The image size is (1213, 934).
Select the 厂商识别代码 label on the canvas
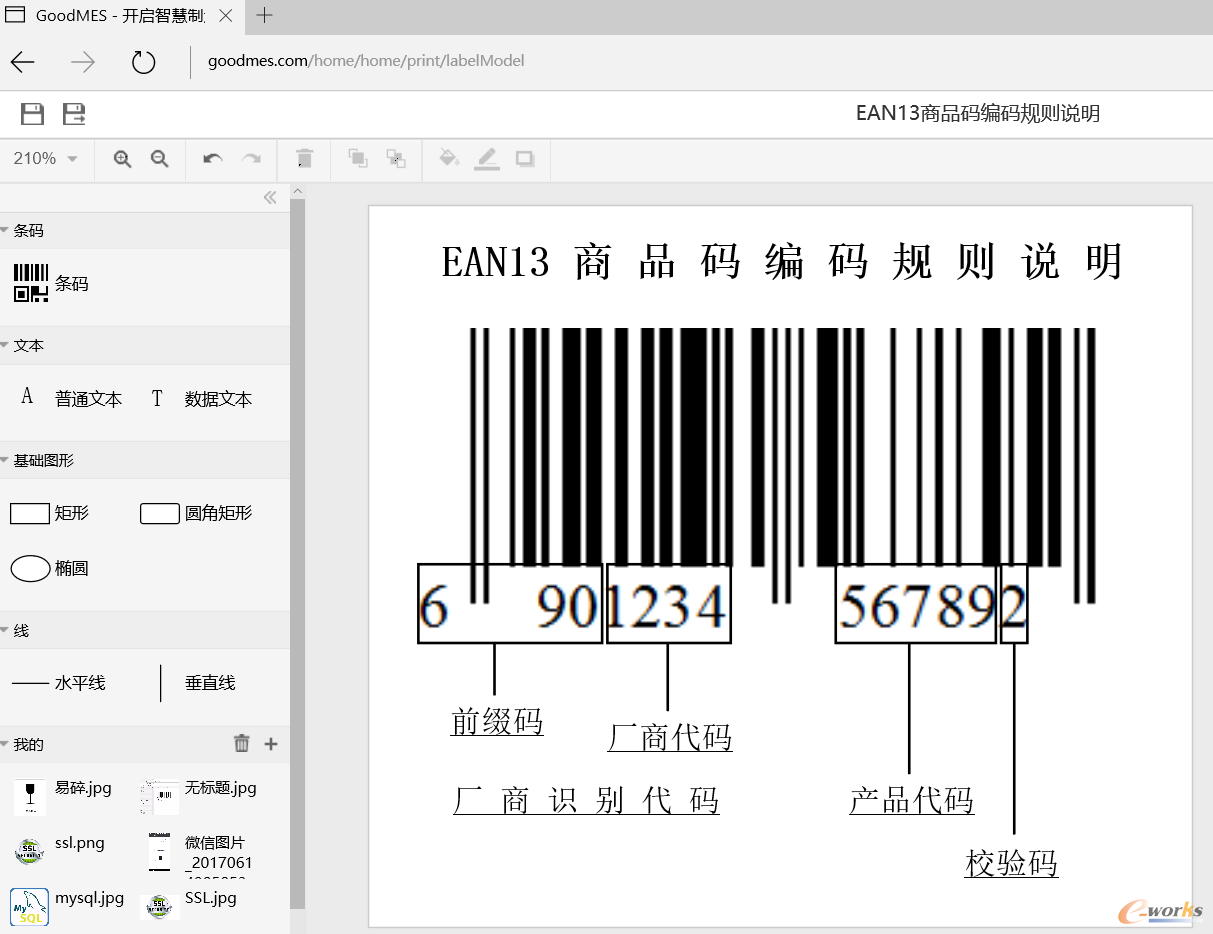pyautogui.click(x=586, y=801)
